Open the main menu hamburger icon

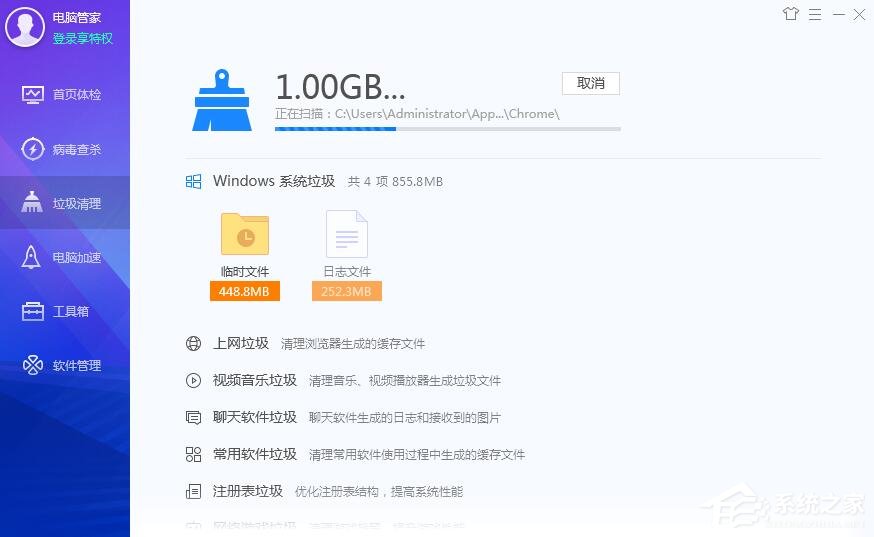pos(815,14)
